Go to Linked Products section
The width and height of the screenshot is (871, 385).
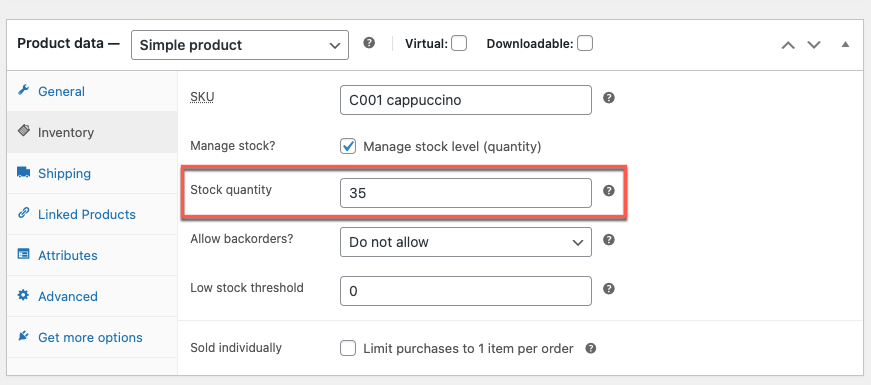point(87,214)
